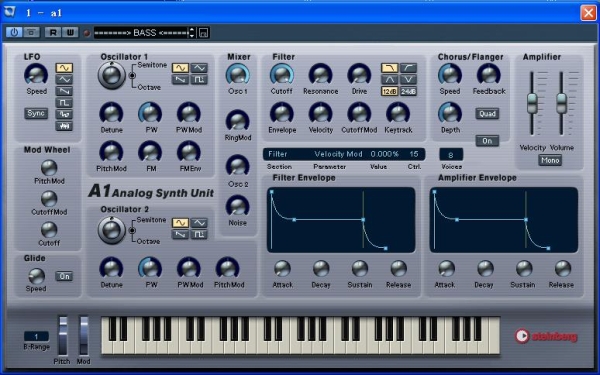
Task: Choose Oscillator 1 pulse waveform
Action: pyautogui.click(x=199, y=80)
